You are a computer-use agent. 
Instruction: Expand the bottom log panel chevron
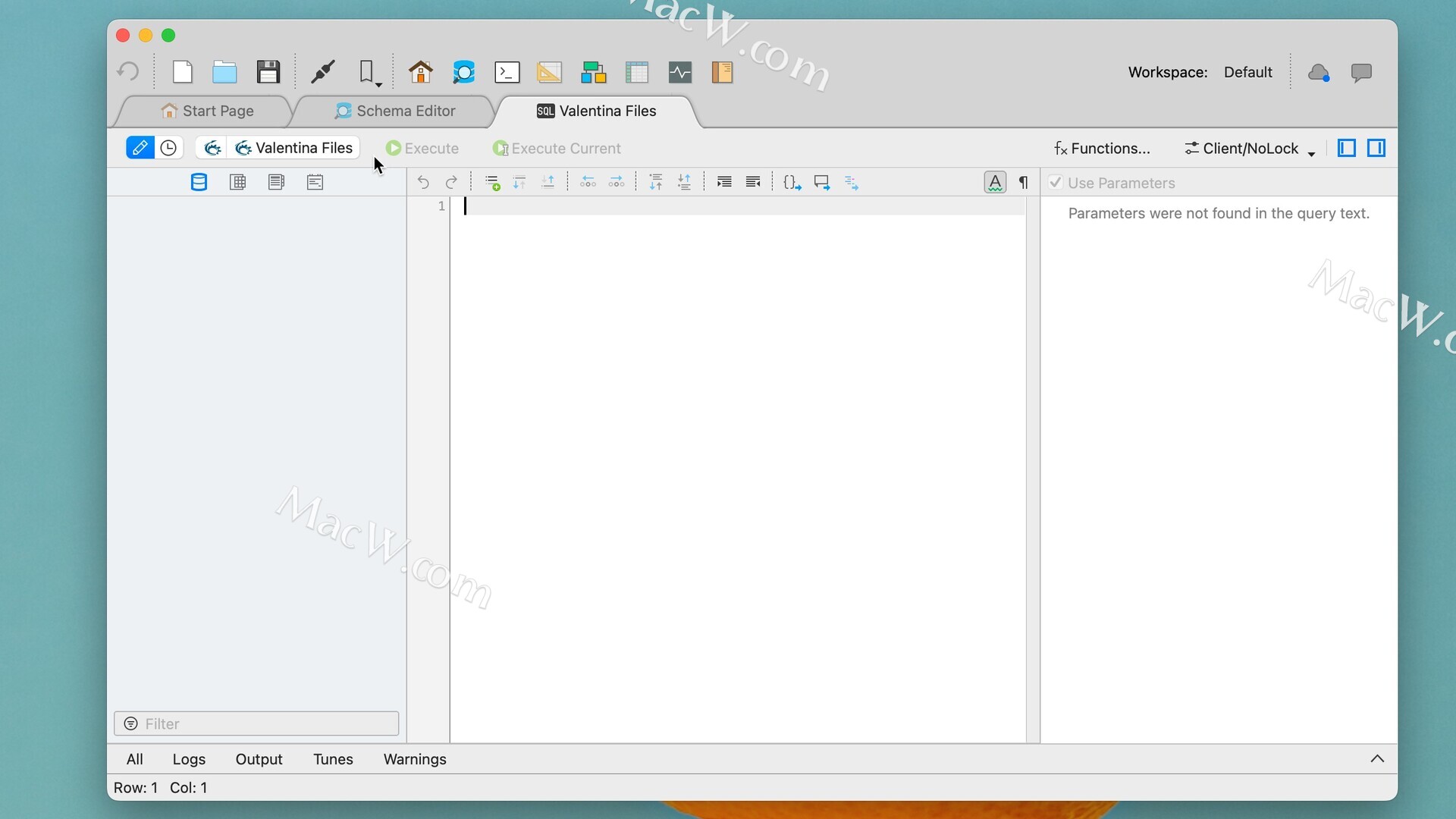1377,758
